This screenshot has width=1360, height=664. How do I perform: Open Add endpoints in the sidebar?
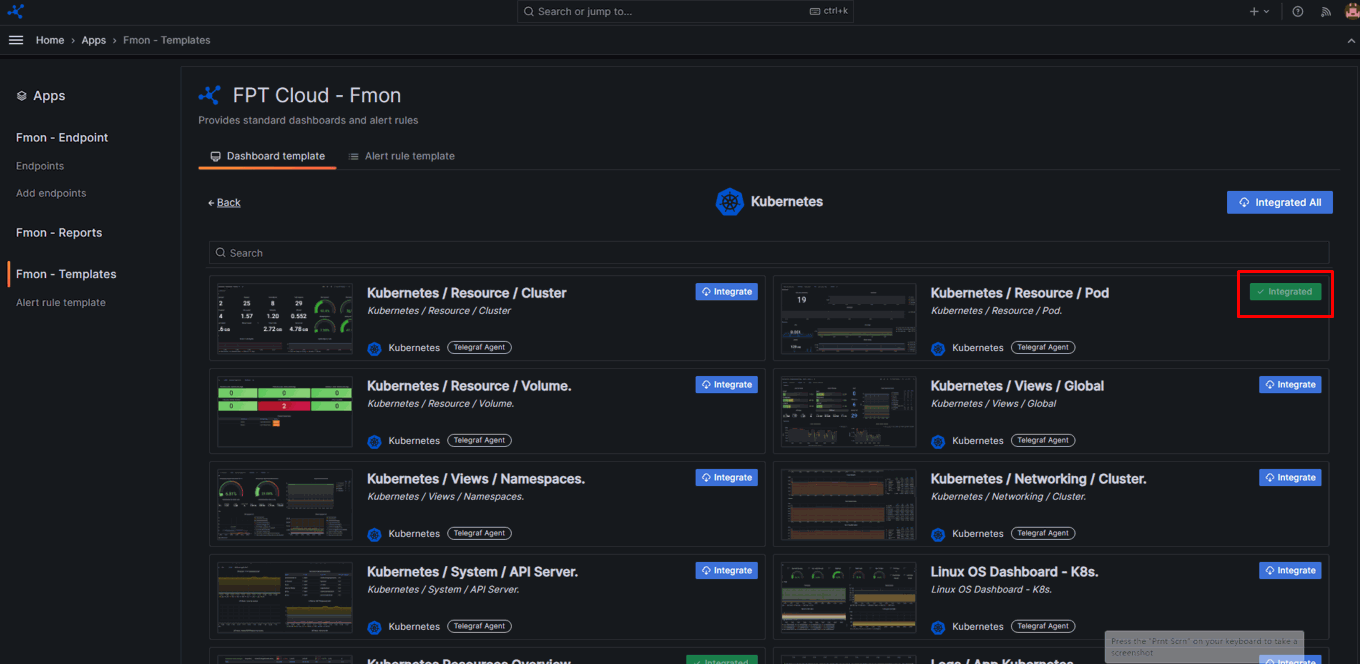pos(51,193)
